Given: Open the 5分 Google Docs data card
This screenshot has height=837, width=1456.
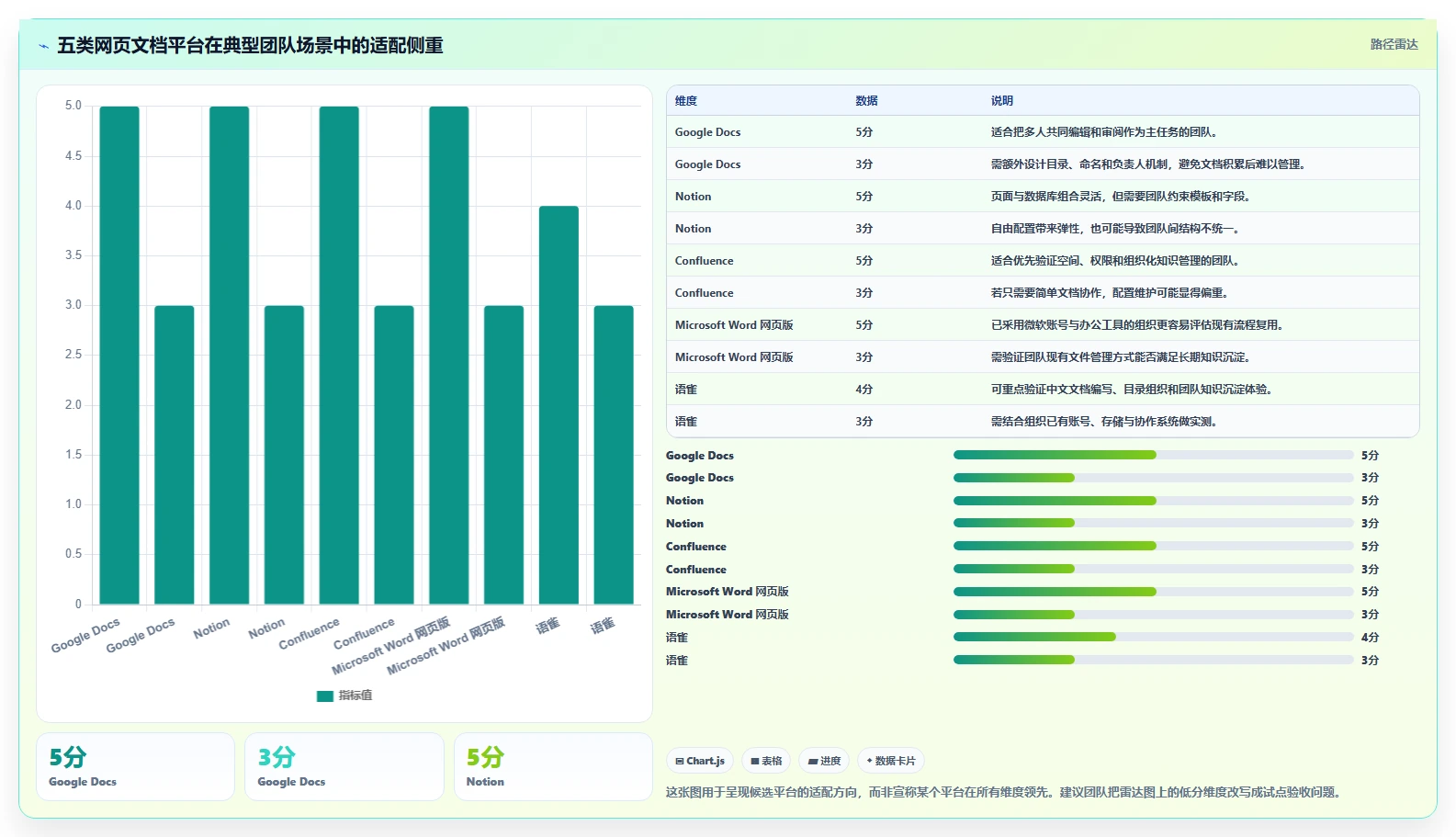Looking at the screenshot, I should click(135, 766).
